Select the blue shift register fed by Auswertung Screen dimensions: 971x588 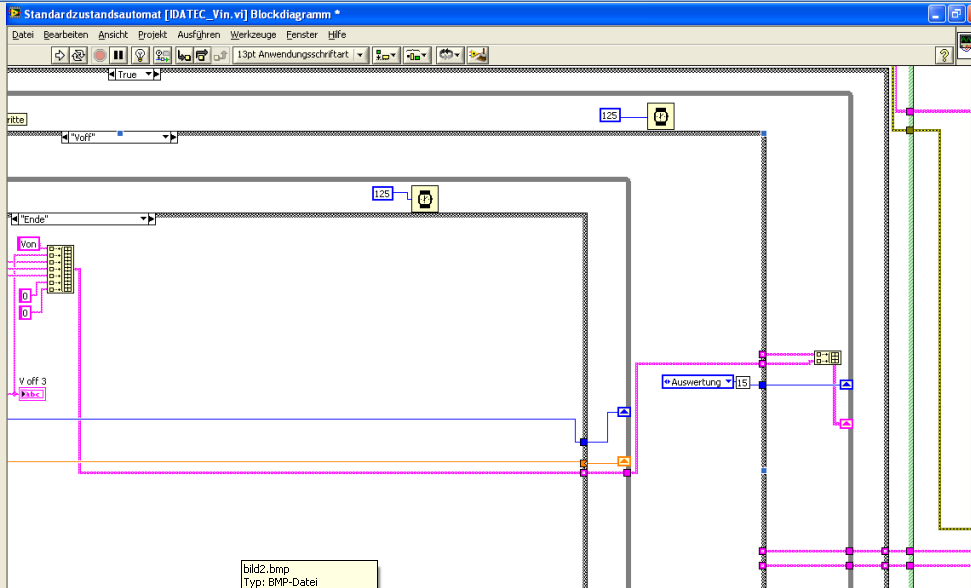tap(846, 384)
